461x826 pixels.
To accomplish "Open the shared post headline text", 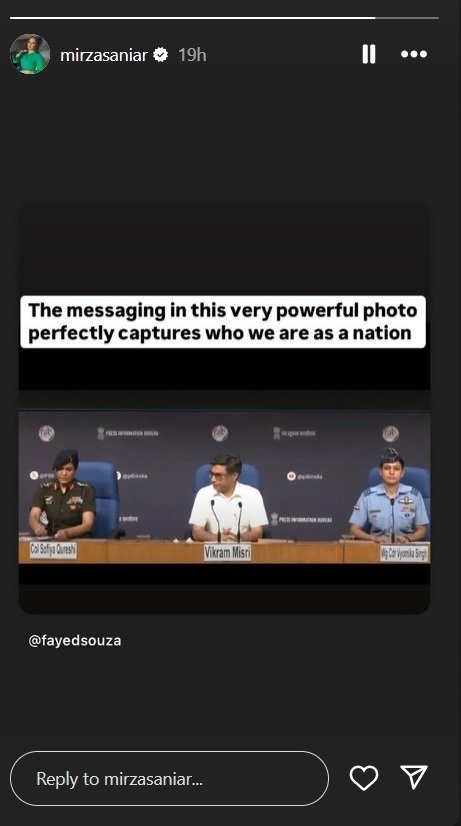I will (x=223, y=321).
